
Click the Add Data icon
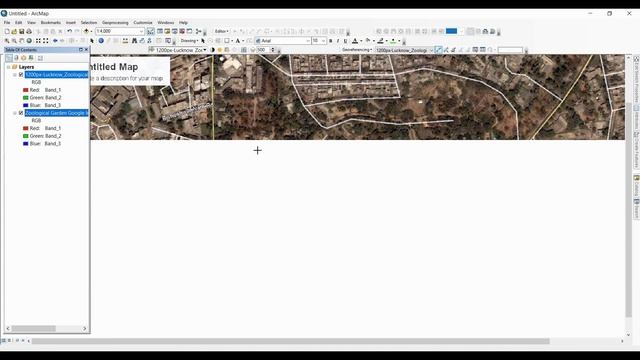tap(86, 31)
